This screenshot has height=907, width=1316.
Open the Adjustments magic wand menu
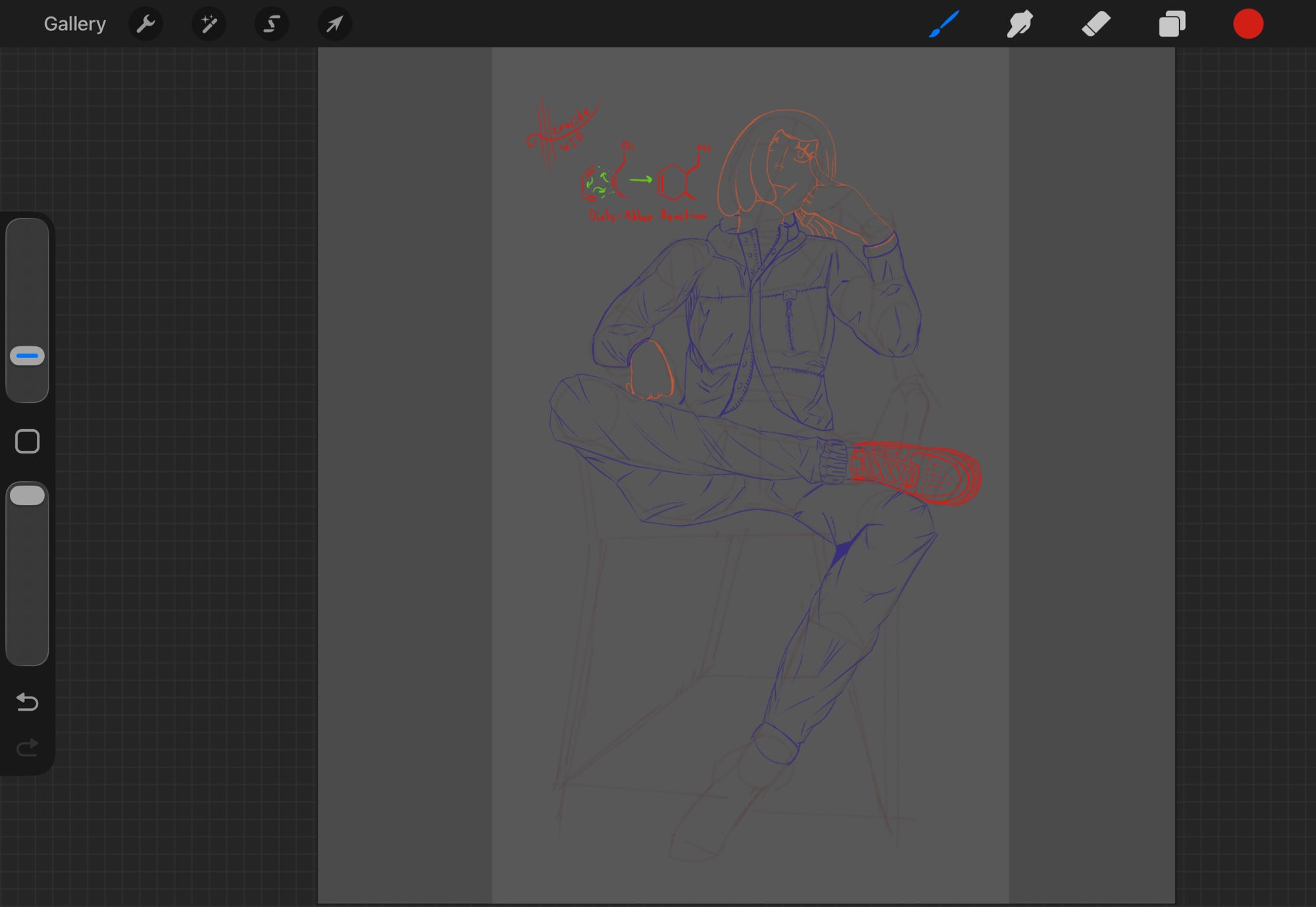tap(209, 24)
